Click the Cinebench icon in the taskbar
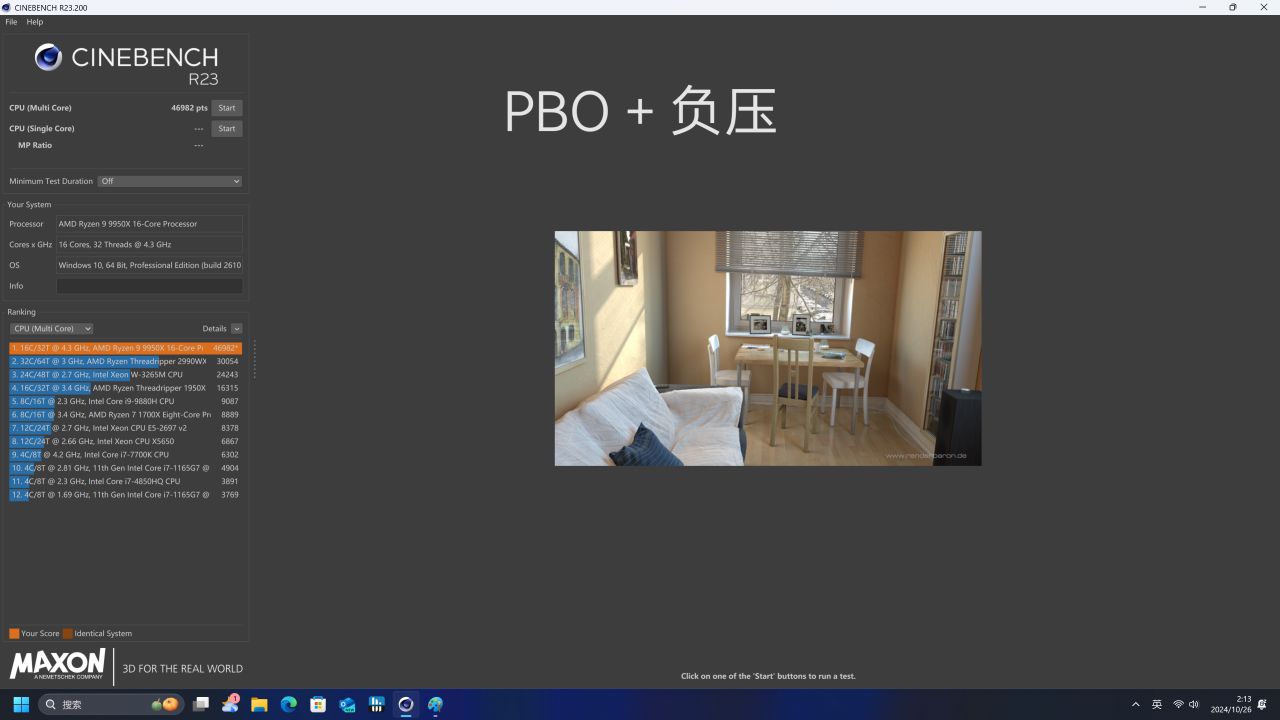This screenshot has width=1280, height=720. [406, 704]
